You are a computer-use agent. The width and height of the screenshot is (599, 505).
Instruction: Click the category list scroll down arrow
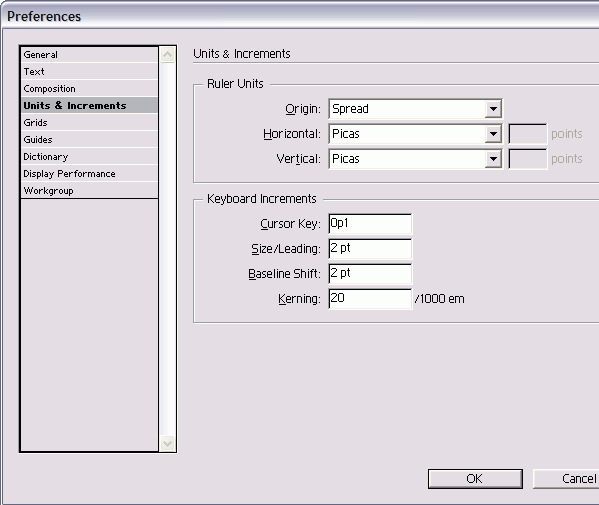click(167, 443)
